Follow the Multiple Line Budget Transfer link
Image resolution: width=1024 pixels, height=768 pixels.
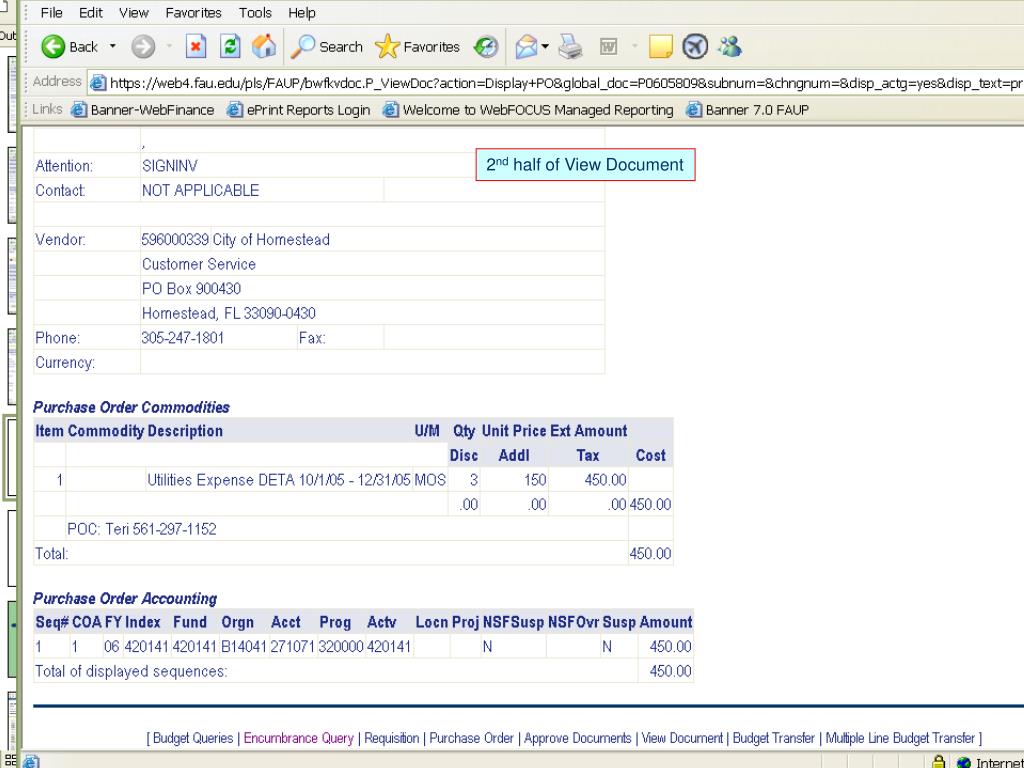(x=900, y=738)
